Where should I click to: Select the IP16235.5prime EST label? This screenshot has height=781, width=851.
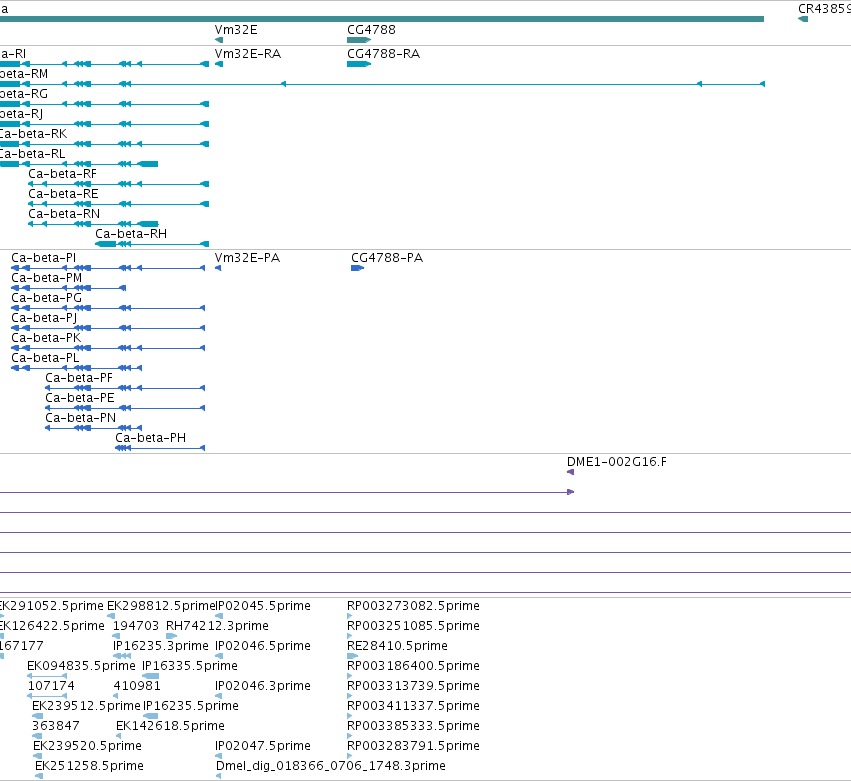tap(190, 706)
